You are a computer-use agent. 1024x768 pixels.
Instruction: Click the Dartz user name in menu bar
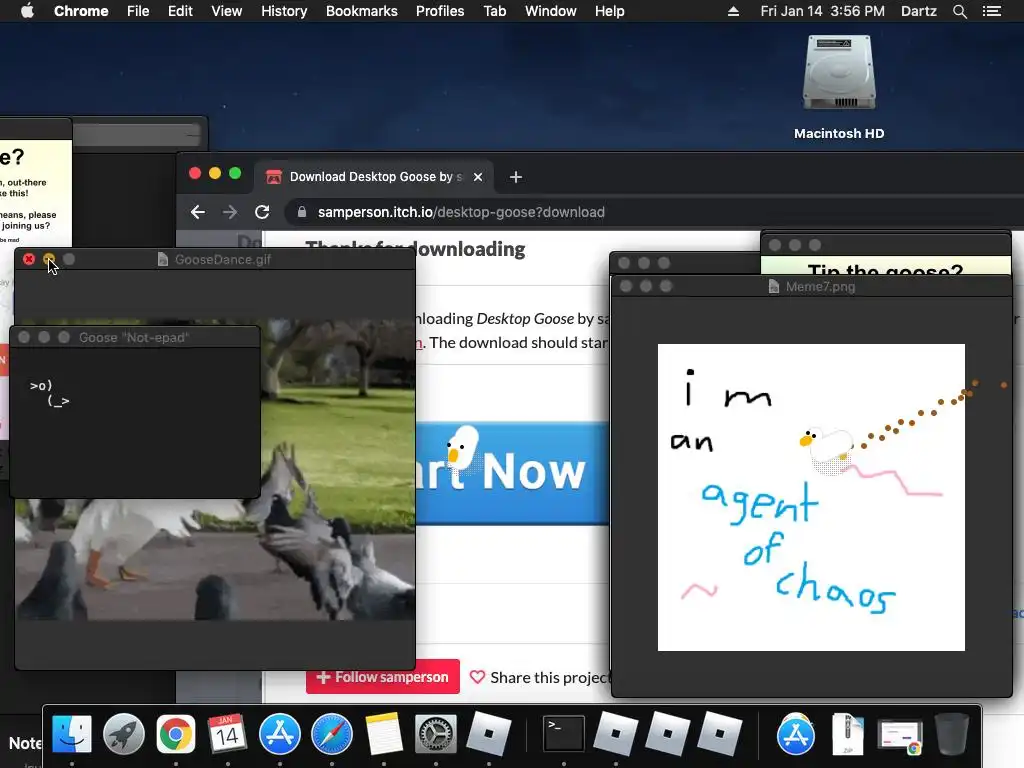coord(918,11)
